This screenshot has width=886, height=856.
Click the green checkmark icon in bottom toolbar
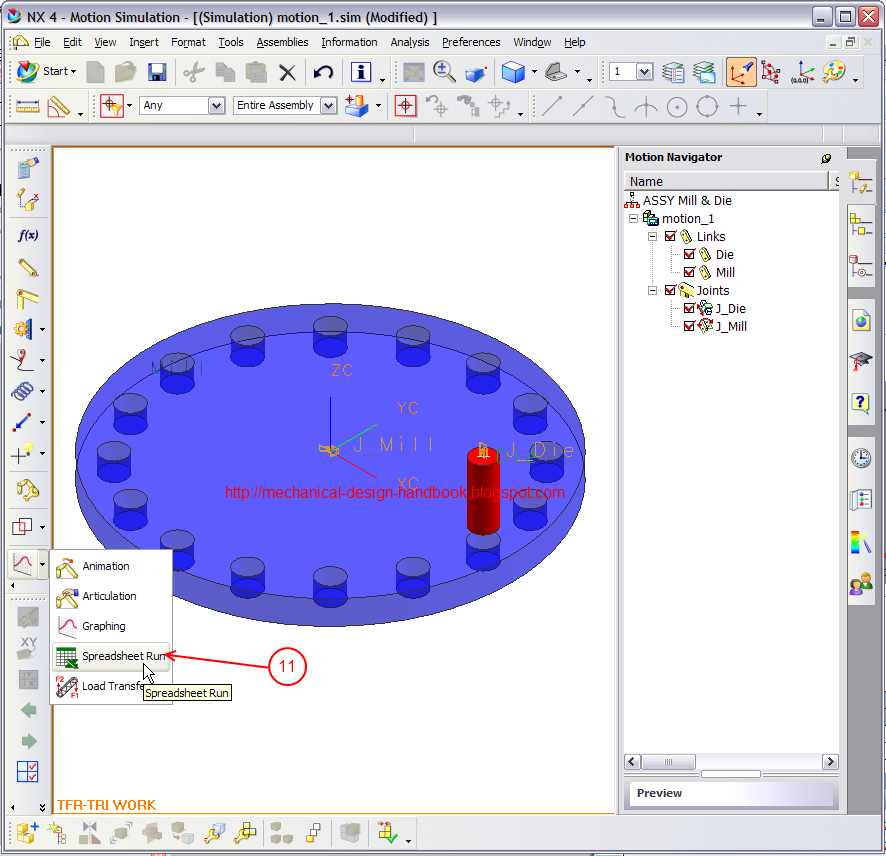tap(388, 833)
